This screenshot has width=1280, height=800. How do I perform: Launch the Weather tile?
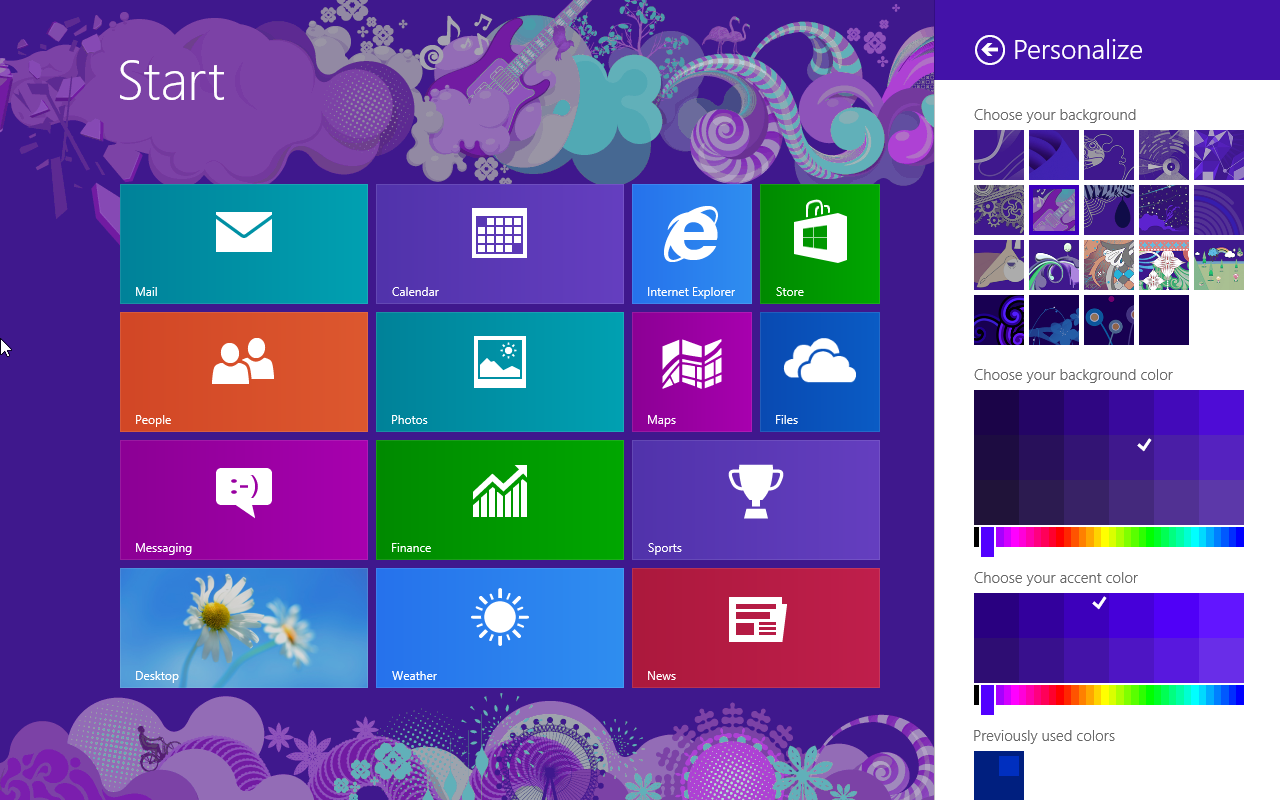[x=500, y=628]
